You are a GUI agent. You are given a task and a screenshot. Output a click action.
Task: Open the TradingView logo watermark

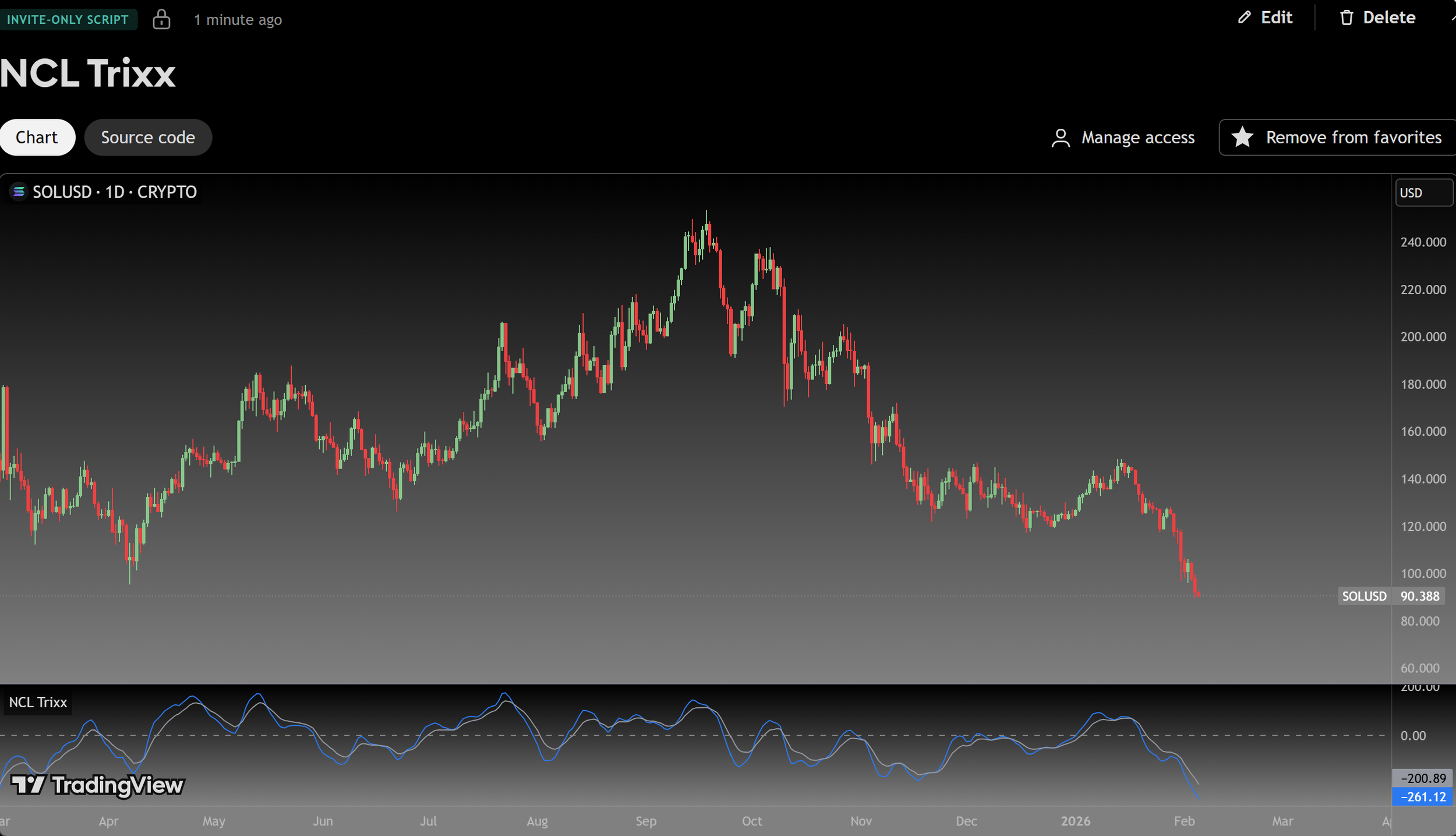pyautogui.click(x=97, y=785)
